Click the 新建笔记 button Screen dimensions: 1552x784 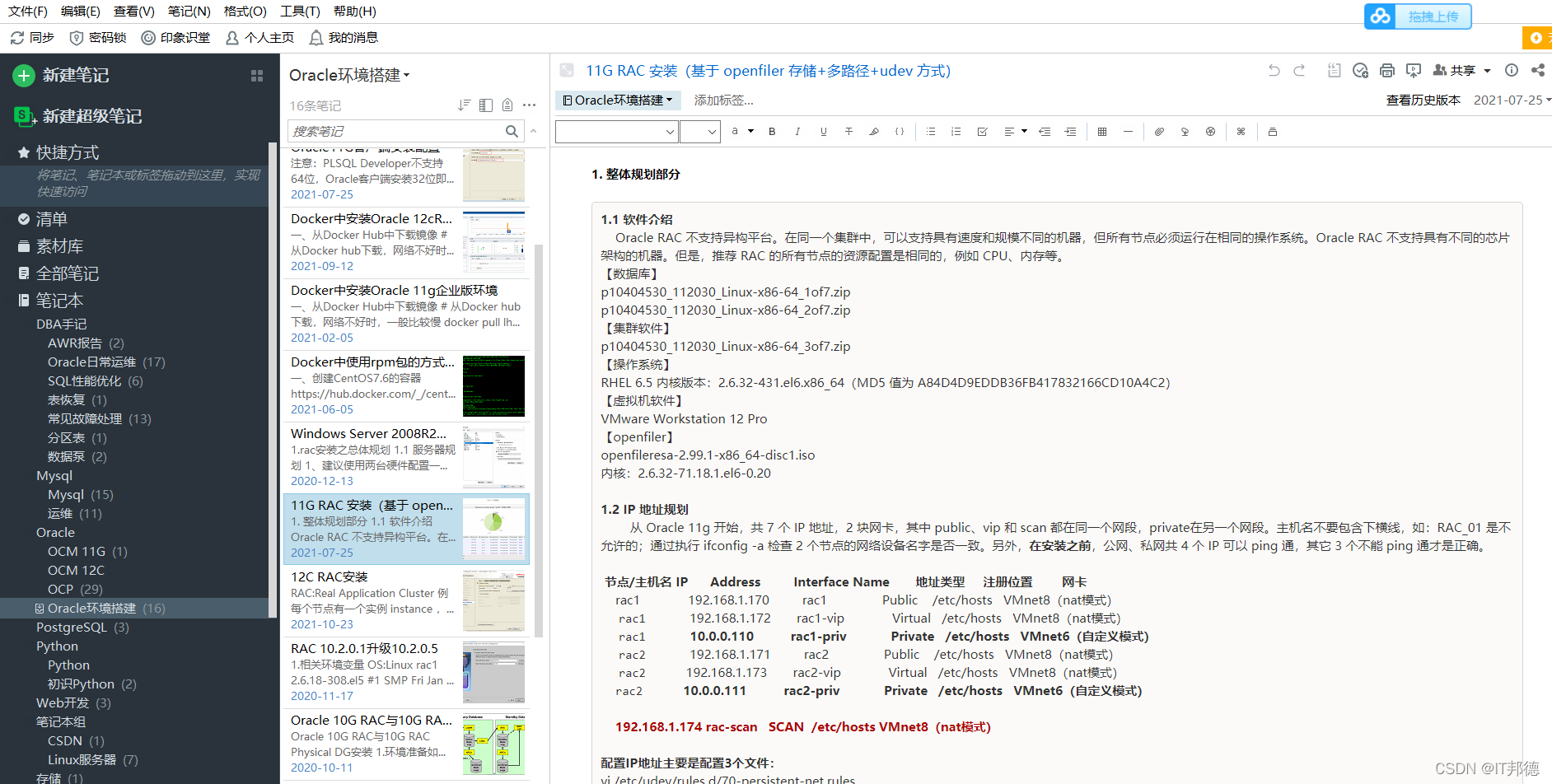pos(62,76)
